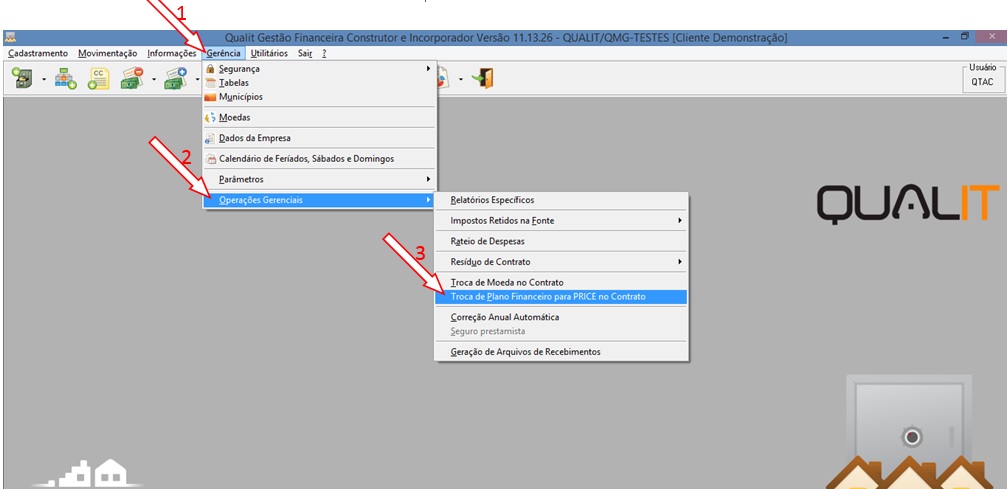Click the Sair menu item
The width and height of the screenshot is (1008, 489).
coord(305,53)
